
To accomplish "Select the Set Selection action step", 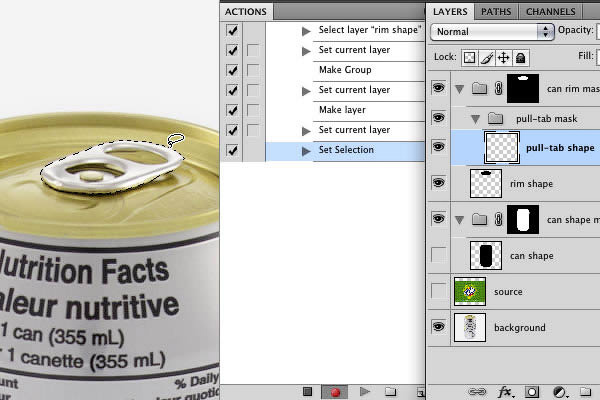I will pyautogui.click(x=345, y=150).
